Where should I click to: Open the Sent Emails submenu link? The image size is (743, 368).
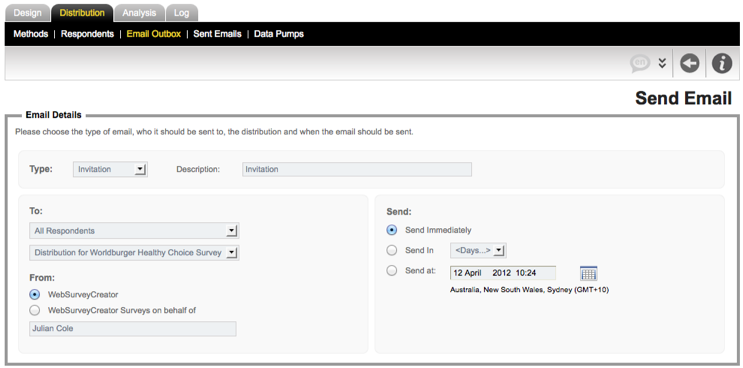[x=217, y=34]
